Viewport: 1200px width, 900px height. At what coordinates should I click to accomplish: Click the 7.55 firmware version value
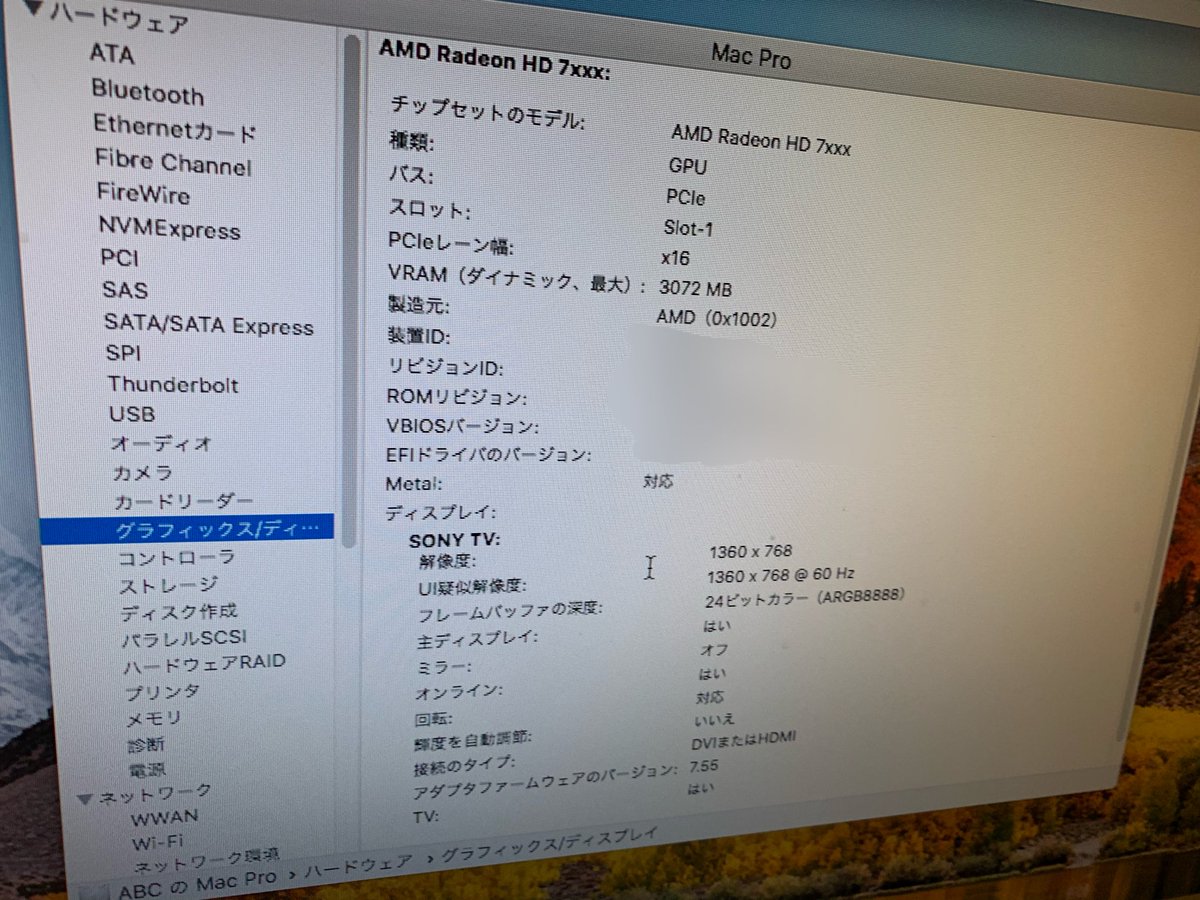703,766
